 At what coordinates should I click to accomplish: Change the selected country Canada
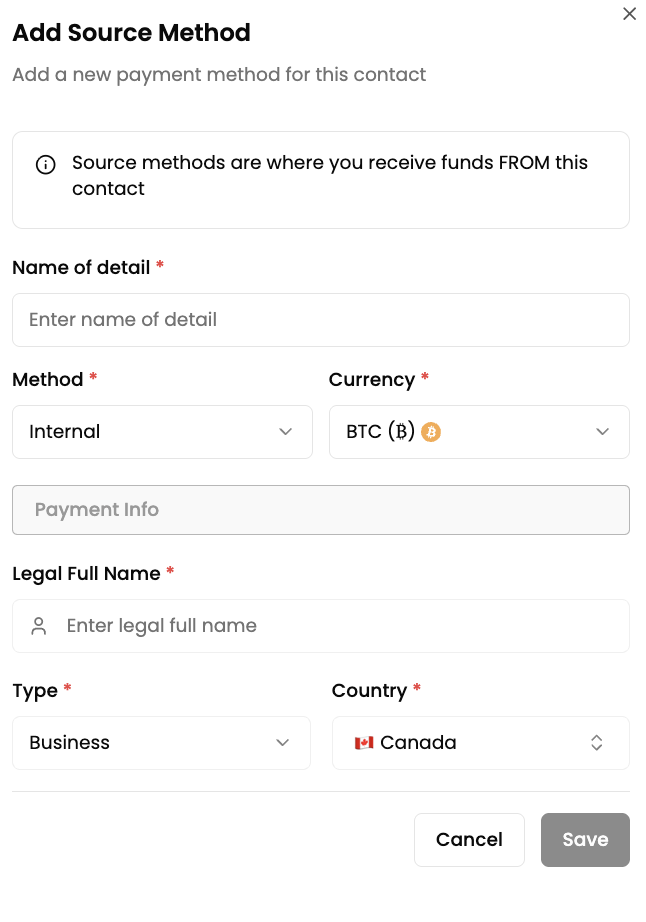click(x=419, y=743)
